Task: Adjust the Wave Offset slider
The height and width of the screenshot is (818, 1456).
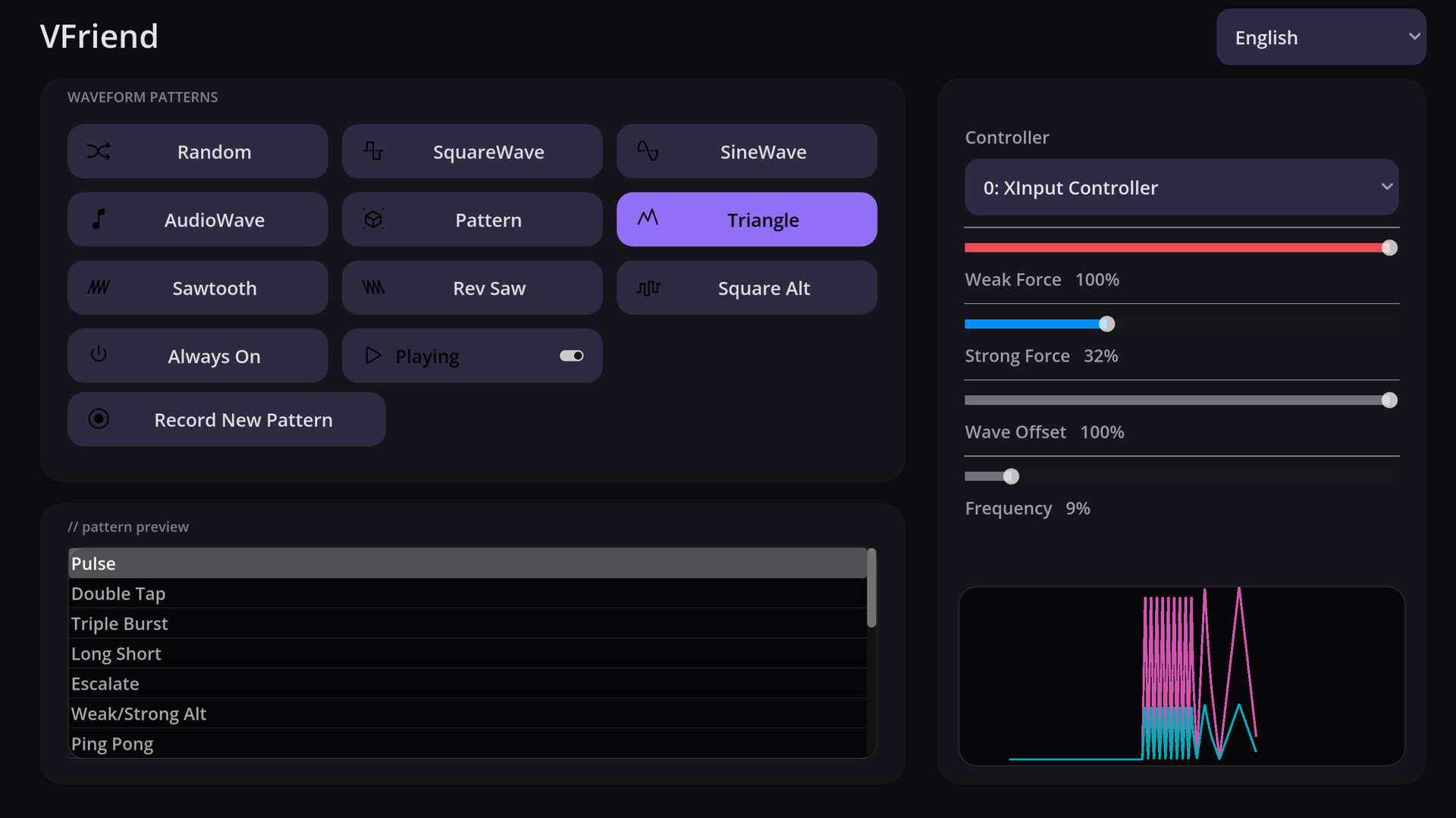Action: pos(1181,400)
